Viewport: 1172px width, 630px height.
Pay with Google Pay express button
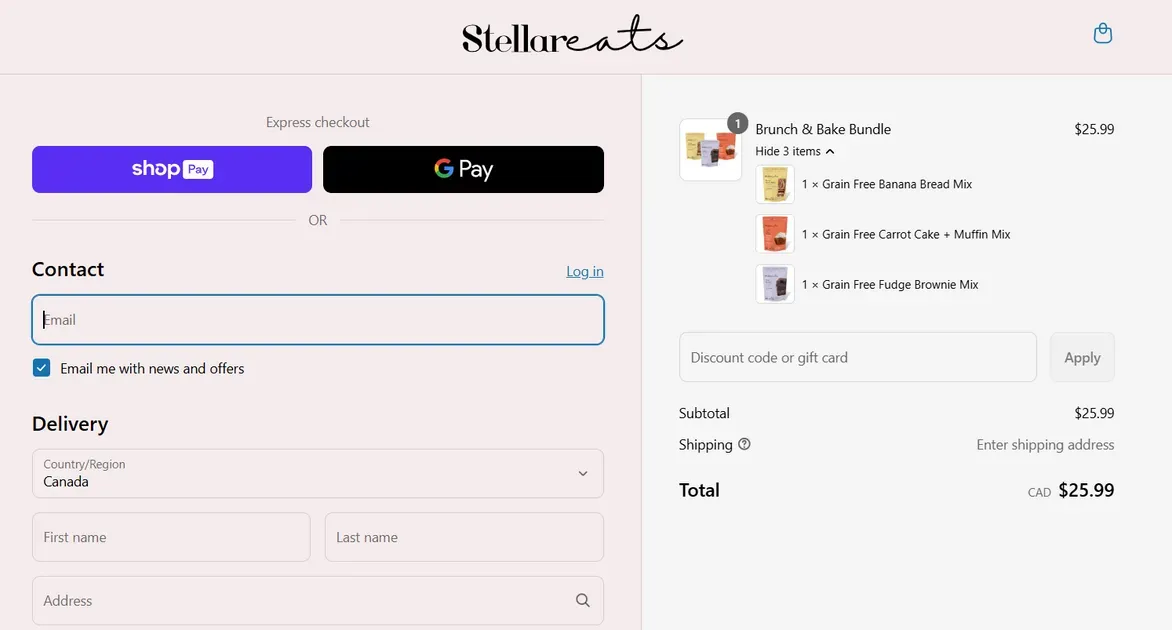(x=463, y=170)
